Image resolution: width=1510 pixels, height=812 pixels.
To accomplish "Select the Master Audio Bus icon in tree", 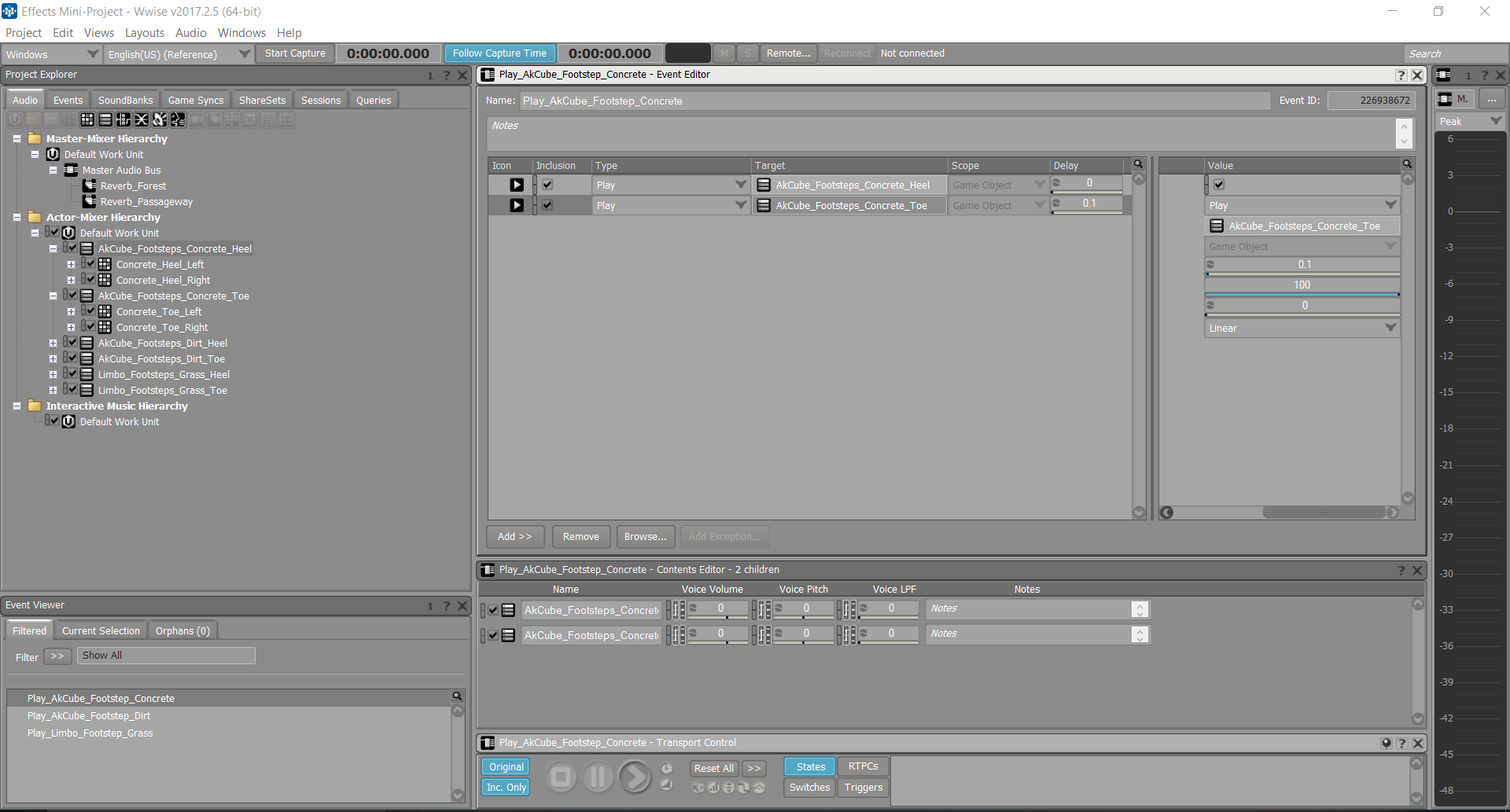I will [x=71, y=170].
